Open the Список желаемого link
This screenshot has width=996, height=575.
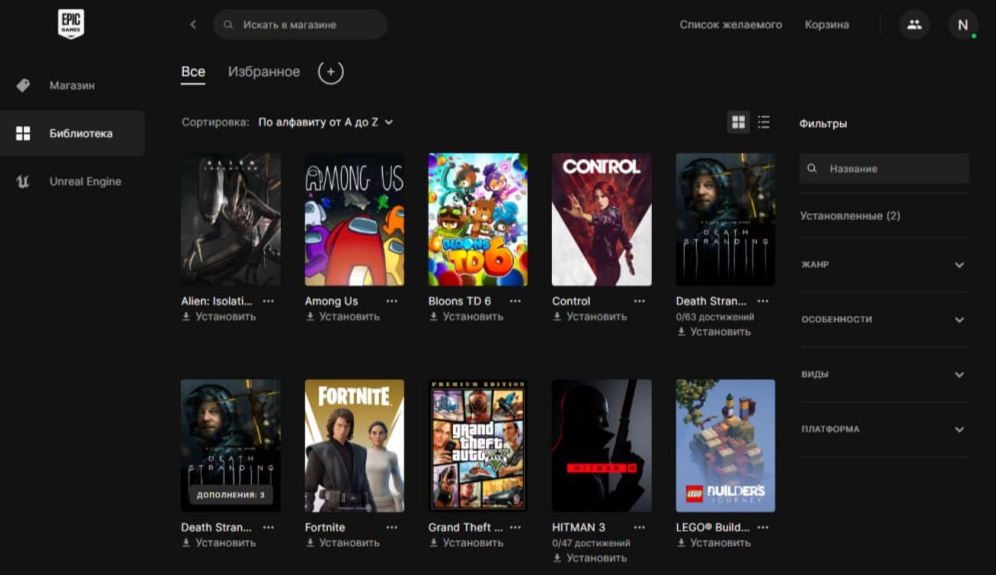(x=730, y=25)
